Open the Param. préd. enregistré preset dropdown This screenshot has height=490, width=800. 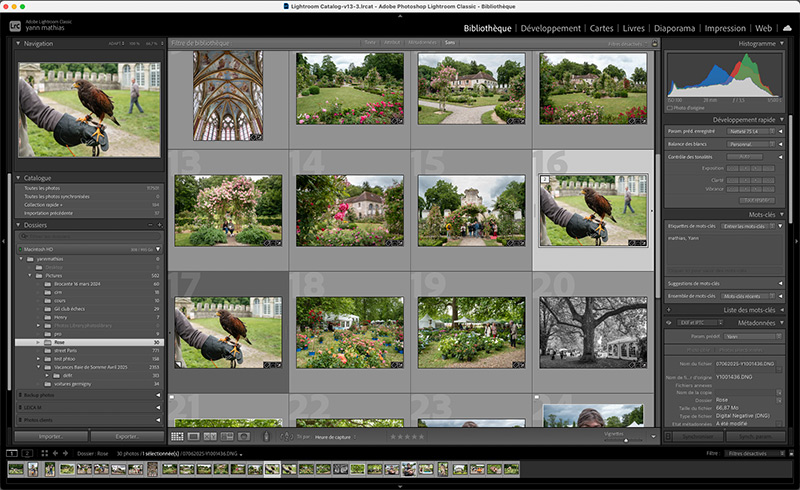pos(751,131)
